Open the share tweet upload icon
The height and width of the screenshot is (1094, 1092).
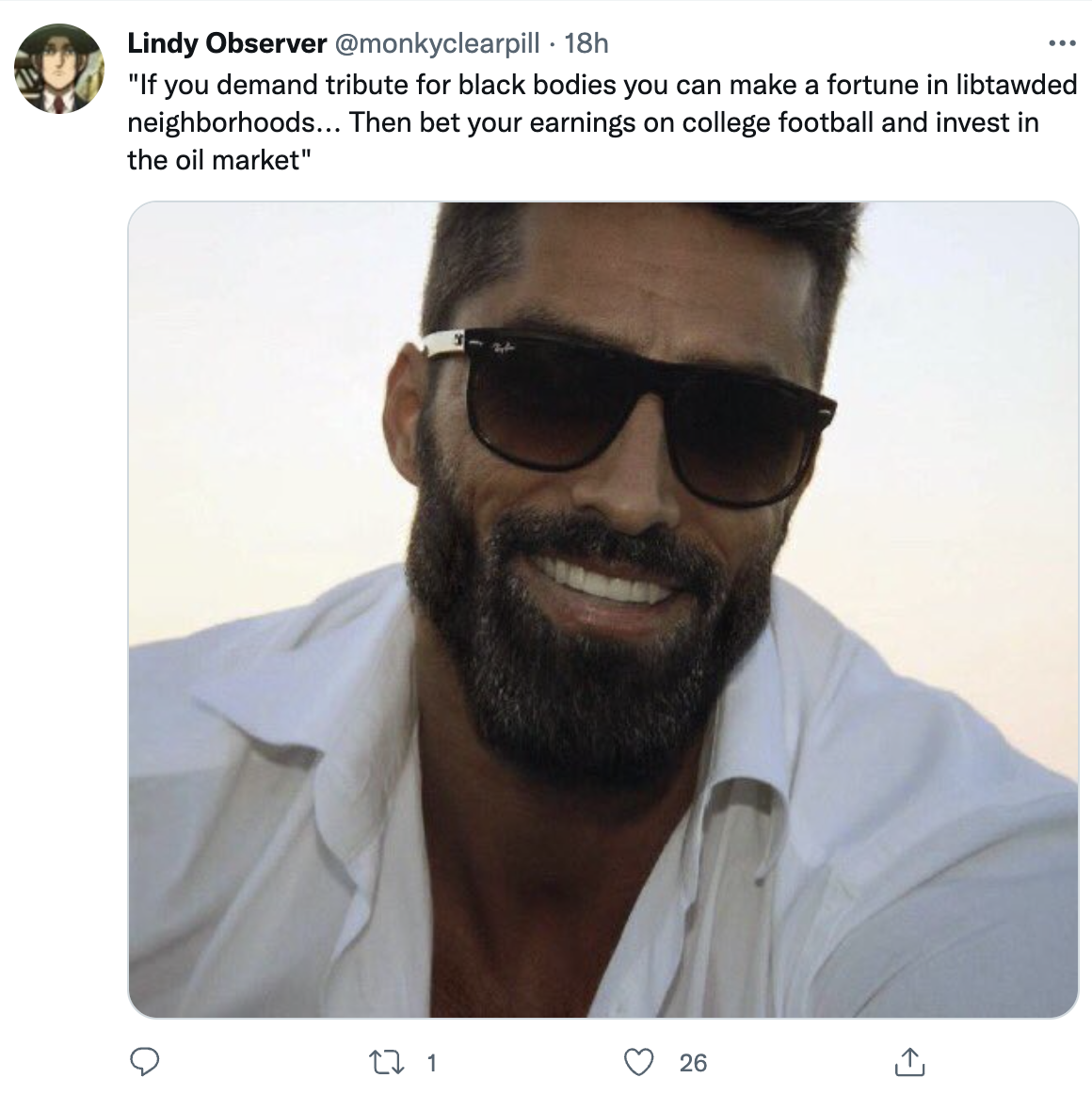pos(909,1062)
